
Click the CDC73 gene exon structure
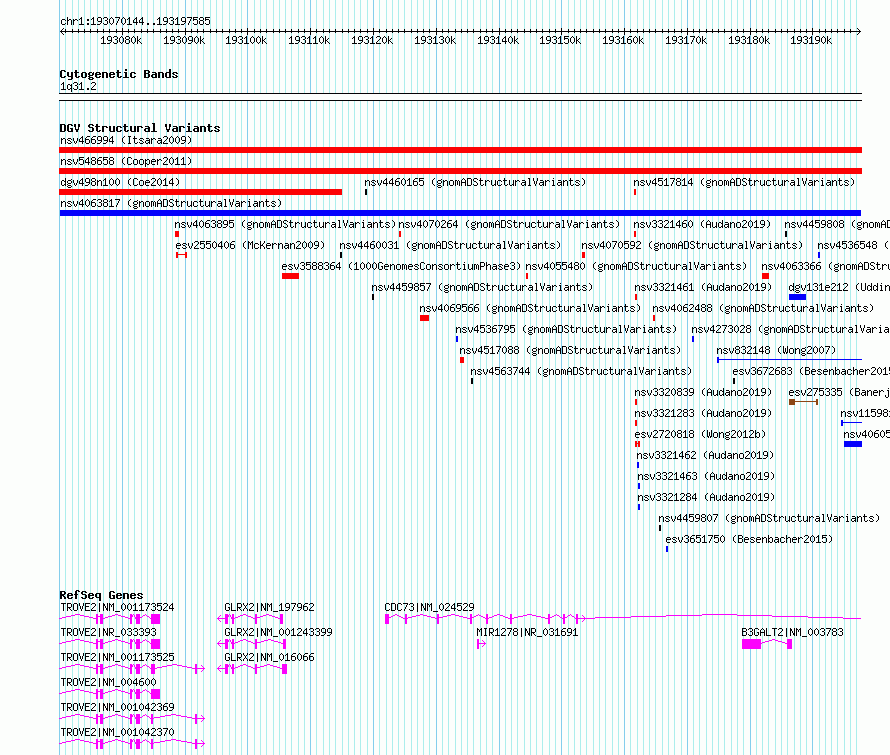(623, 619)
